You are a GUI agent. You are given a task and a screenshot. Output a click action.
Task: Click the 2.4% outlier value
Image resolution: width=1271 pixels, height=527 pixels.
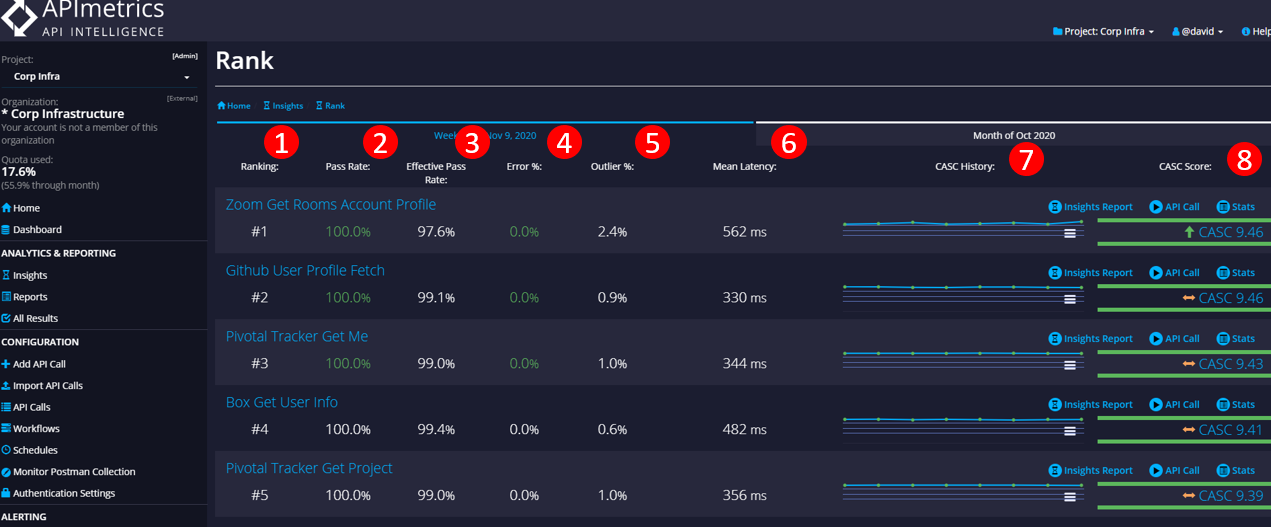pyautogui.click(x=612, y=232)
